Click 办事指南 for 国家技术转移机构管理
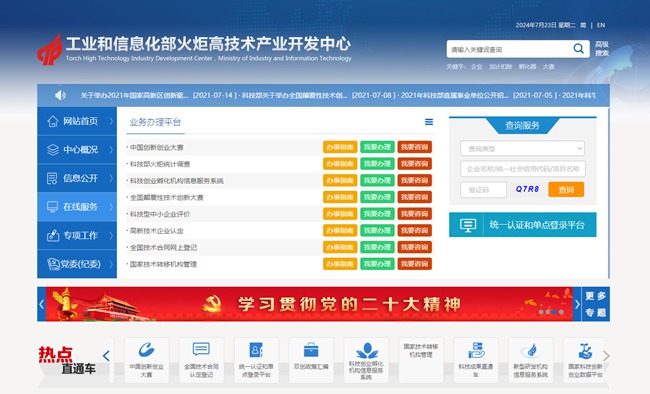This screenshot has width=650, height=394. (340, 264)
